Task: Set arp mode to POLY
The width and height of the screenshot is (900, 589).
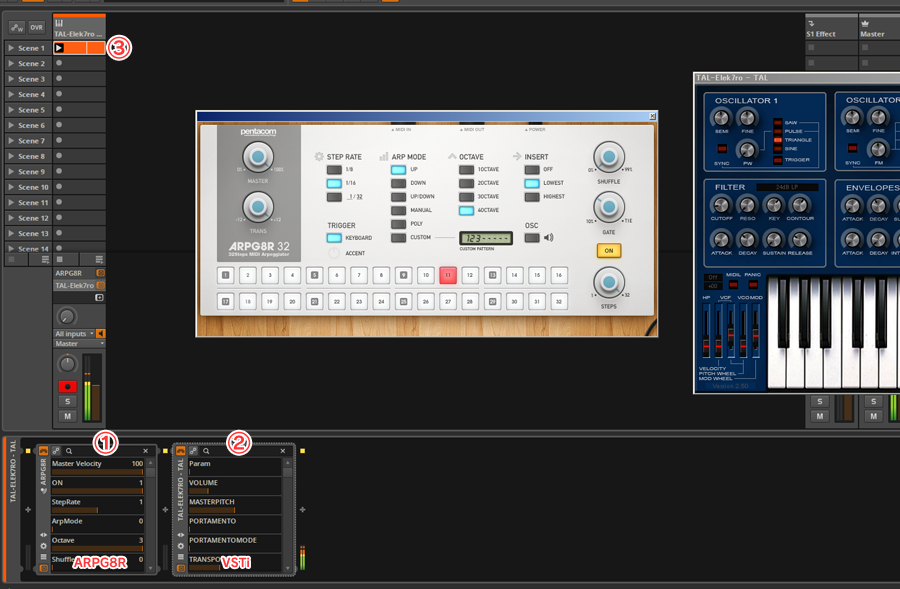Action: click(x=398, y=224)
